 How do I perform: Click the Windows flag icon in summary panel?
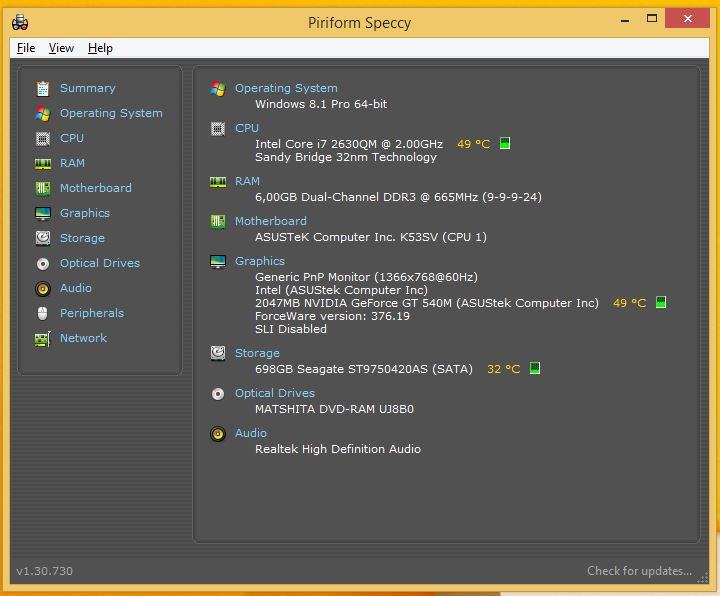click(x=218, y=89)
